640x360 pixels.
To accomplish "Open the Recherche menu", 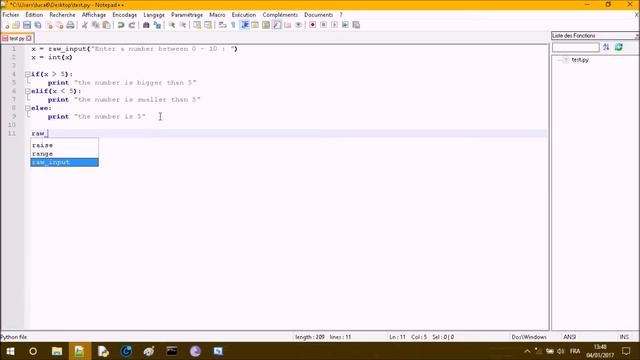I will (62, 15).
